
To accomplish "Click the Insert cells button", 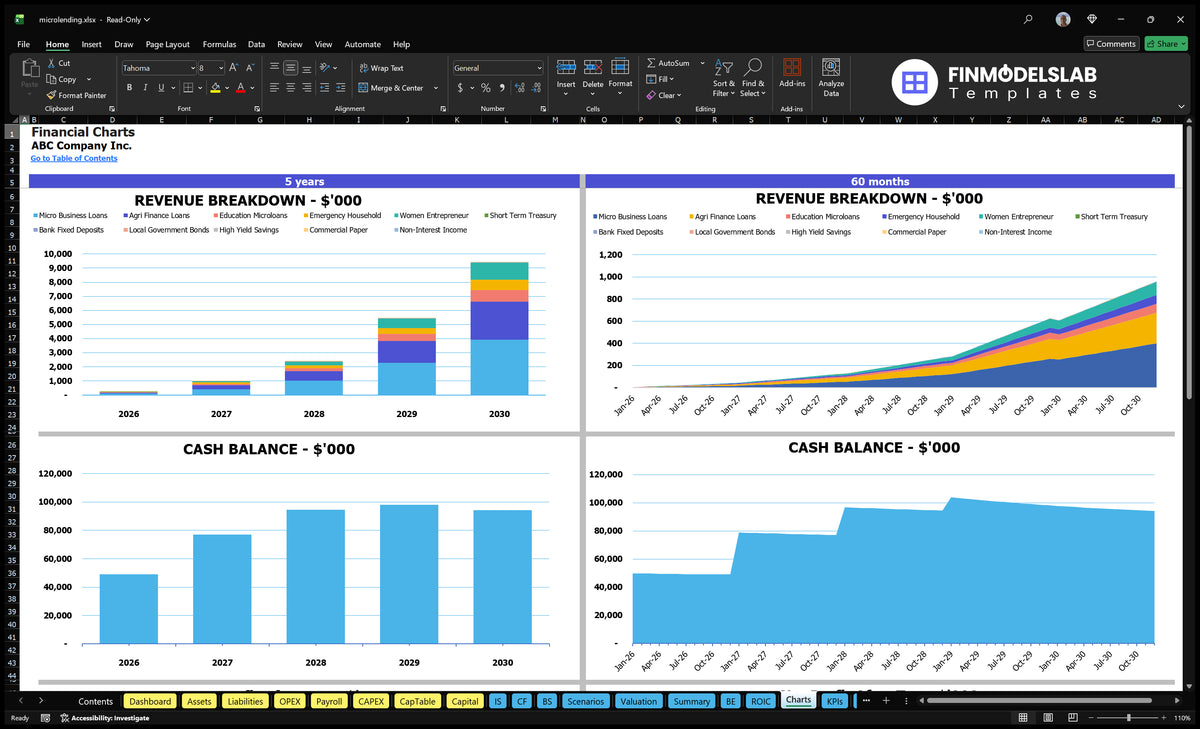I will 566,75.
